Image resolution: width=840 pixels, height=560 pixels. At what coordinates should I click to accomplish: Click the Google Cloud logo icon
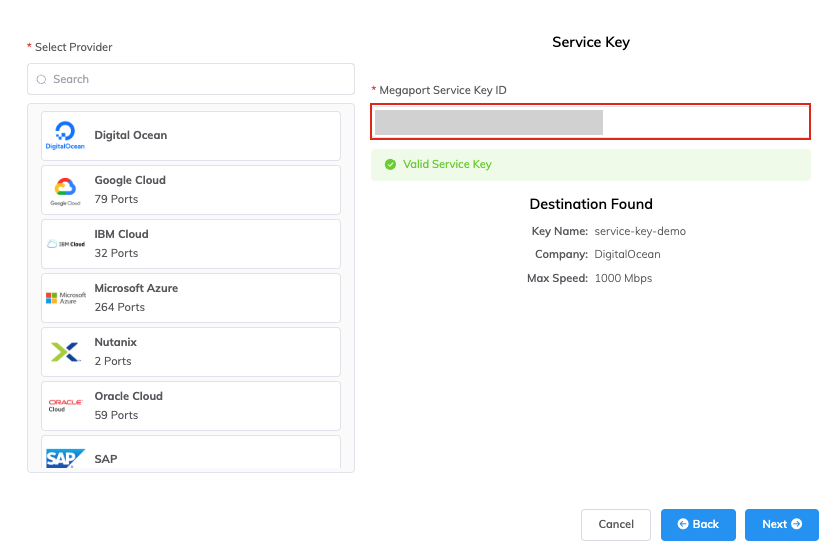(65, 189)
